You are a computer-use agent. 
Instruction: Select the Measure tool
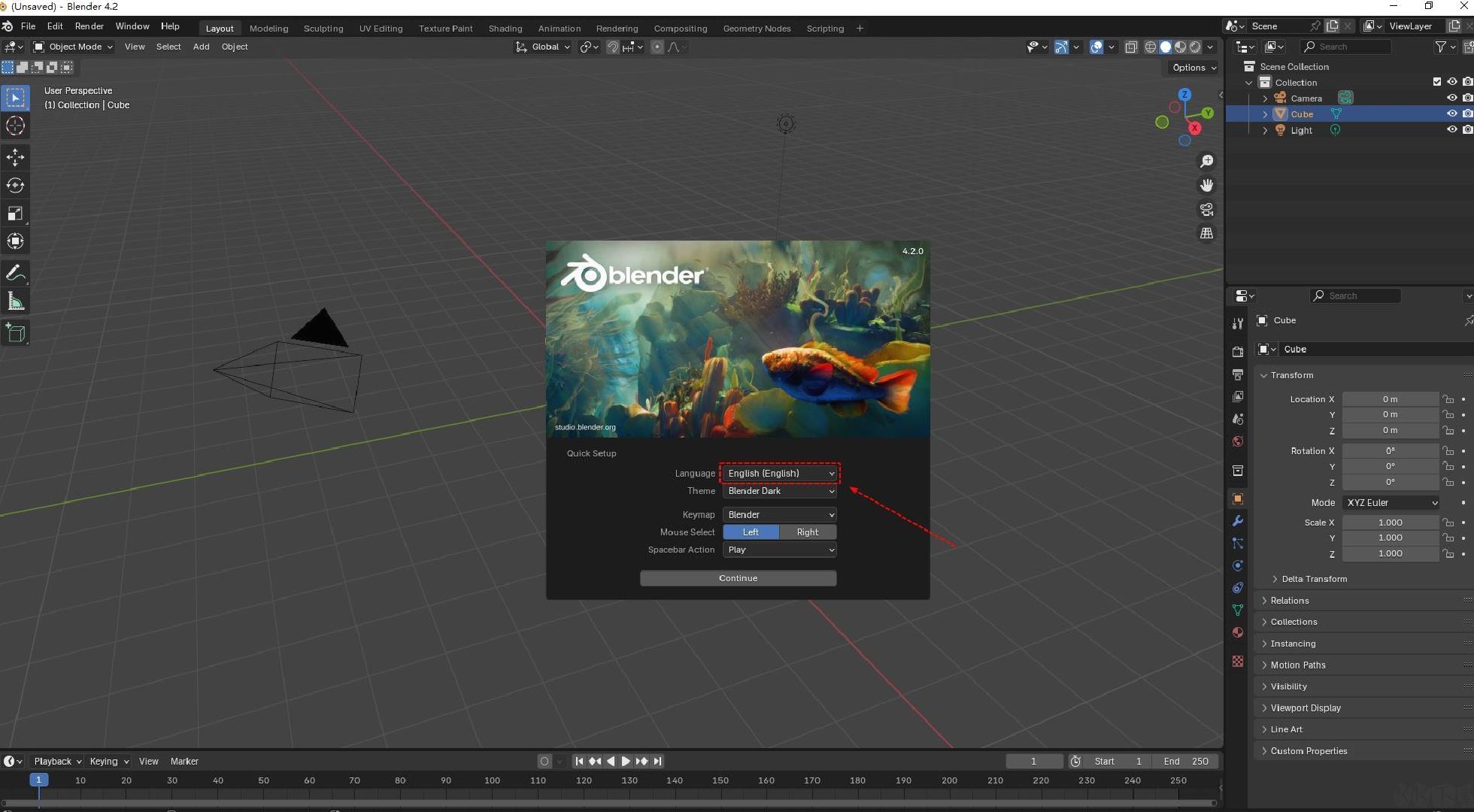[x=15, y=301]
